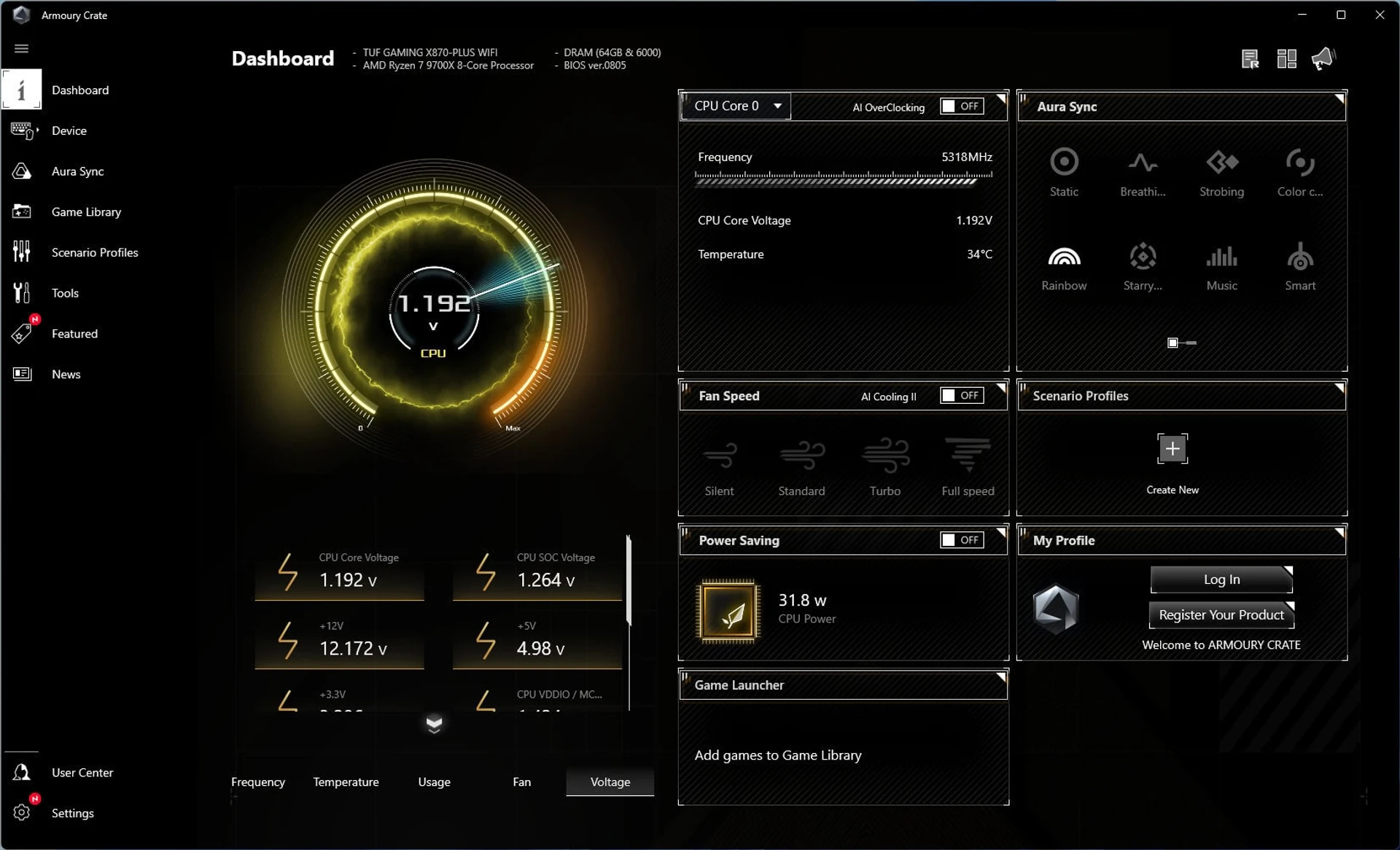1400x850 pixels.
Task: Click the News icon in sidebar
Action: pos(22,374)
